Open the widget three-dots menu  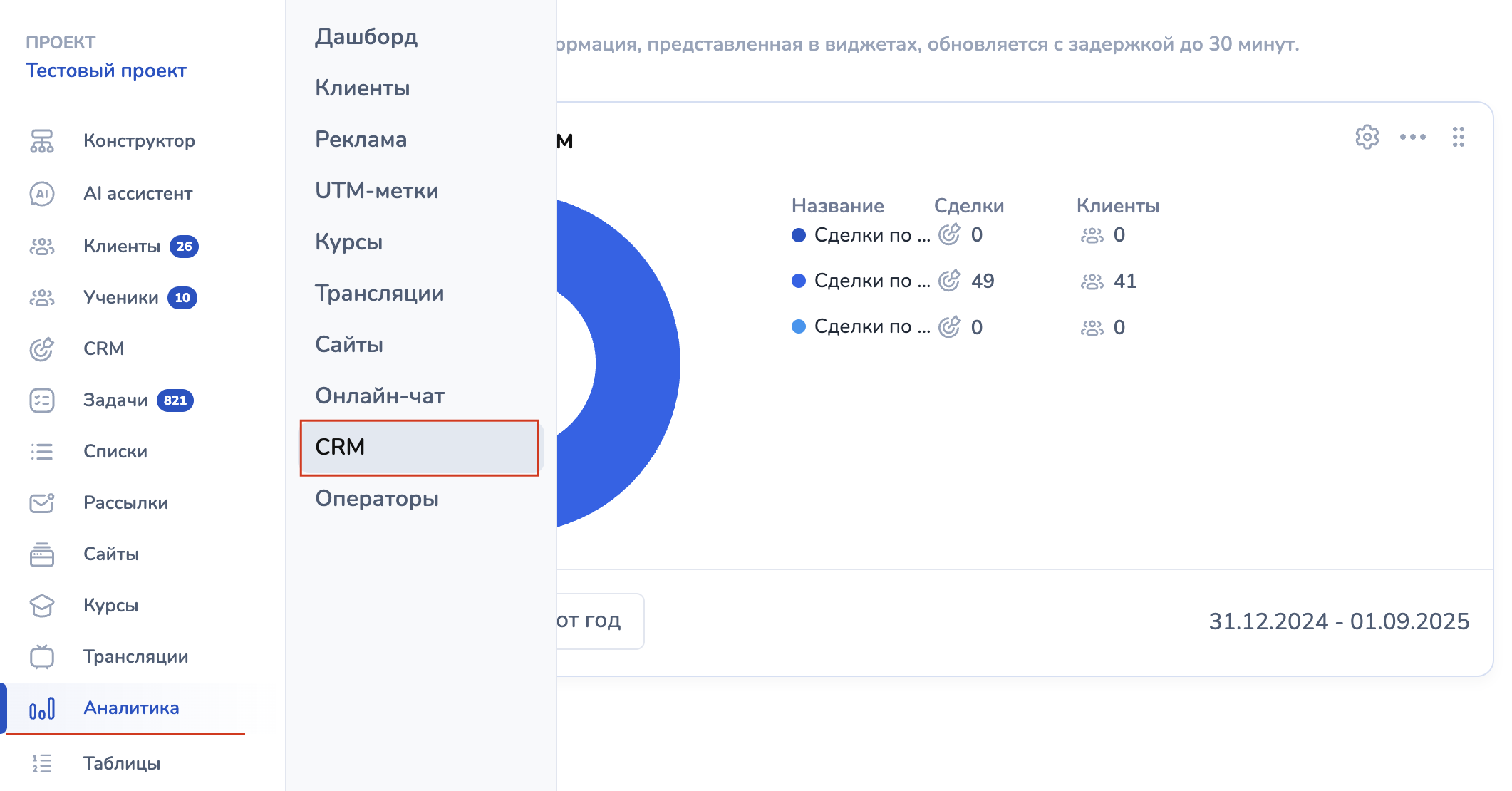1412,137
